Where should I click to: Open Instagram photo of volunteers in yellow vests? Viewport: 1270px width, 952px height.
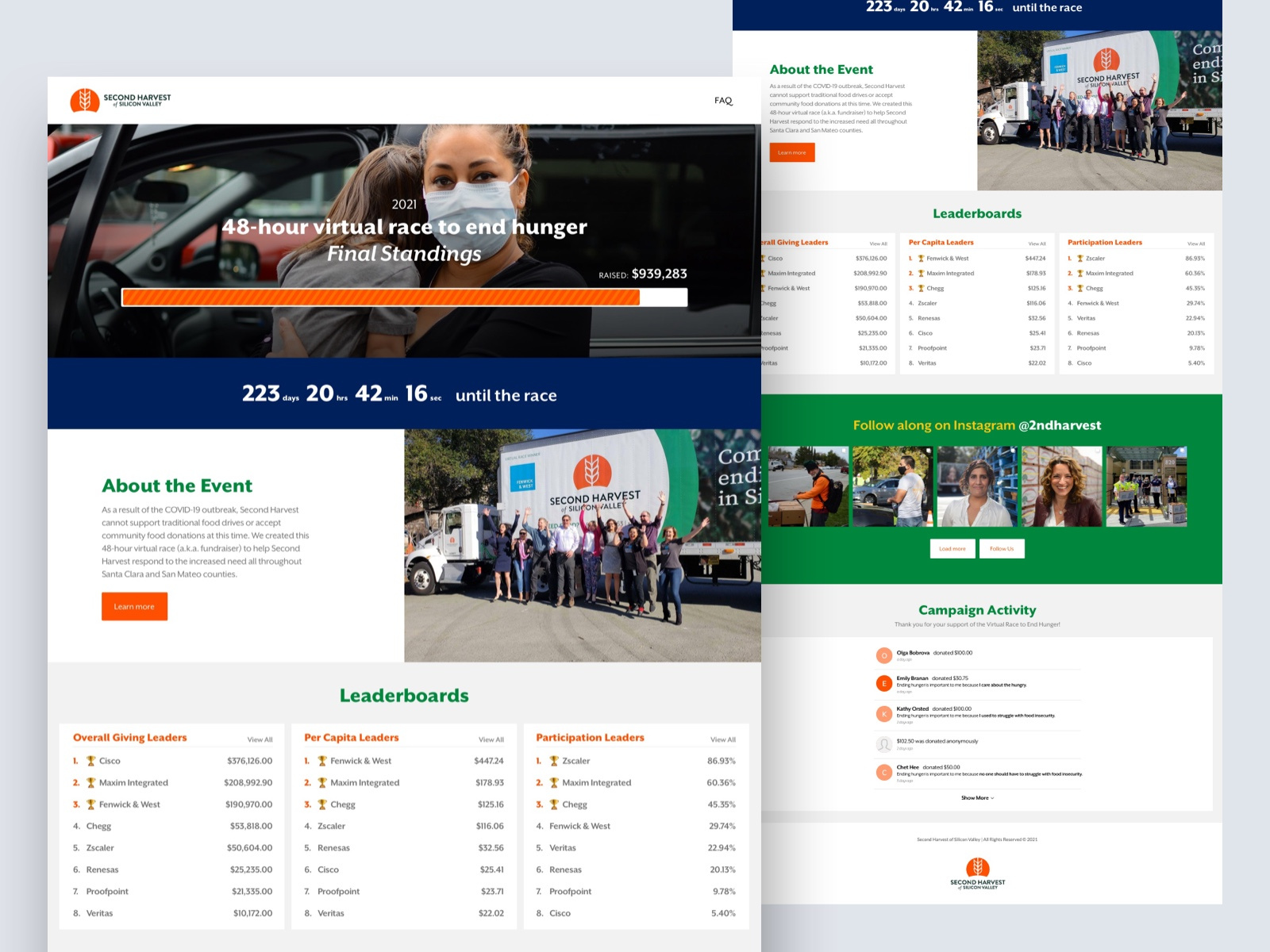point(1147,486)
